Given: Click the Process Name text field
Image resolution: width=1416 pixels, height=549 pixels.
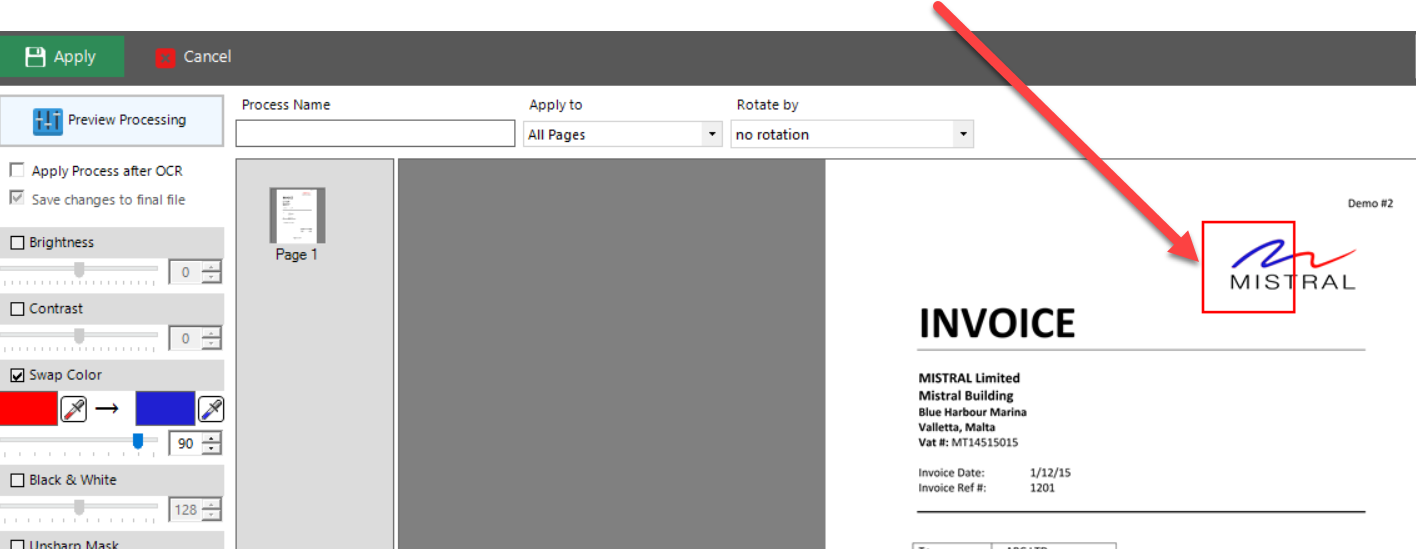Looking at the screenshot, I should [375, 134].
